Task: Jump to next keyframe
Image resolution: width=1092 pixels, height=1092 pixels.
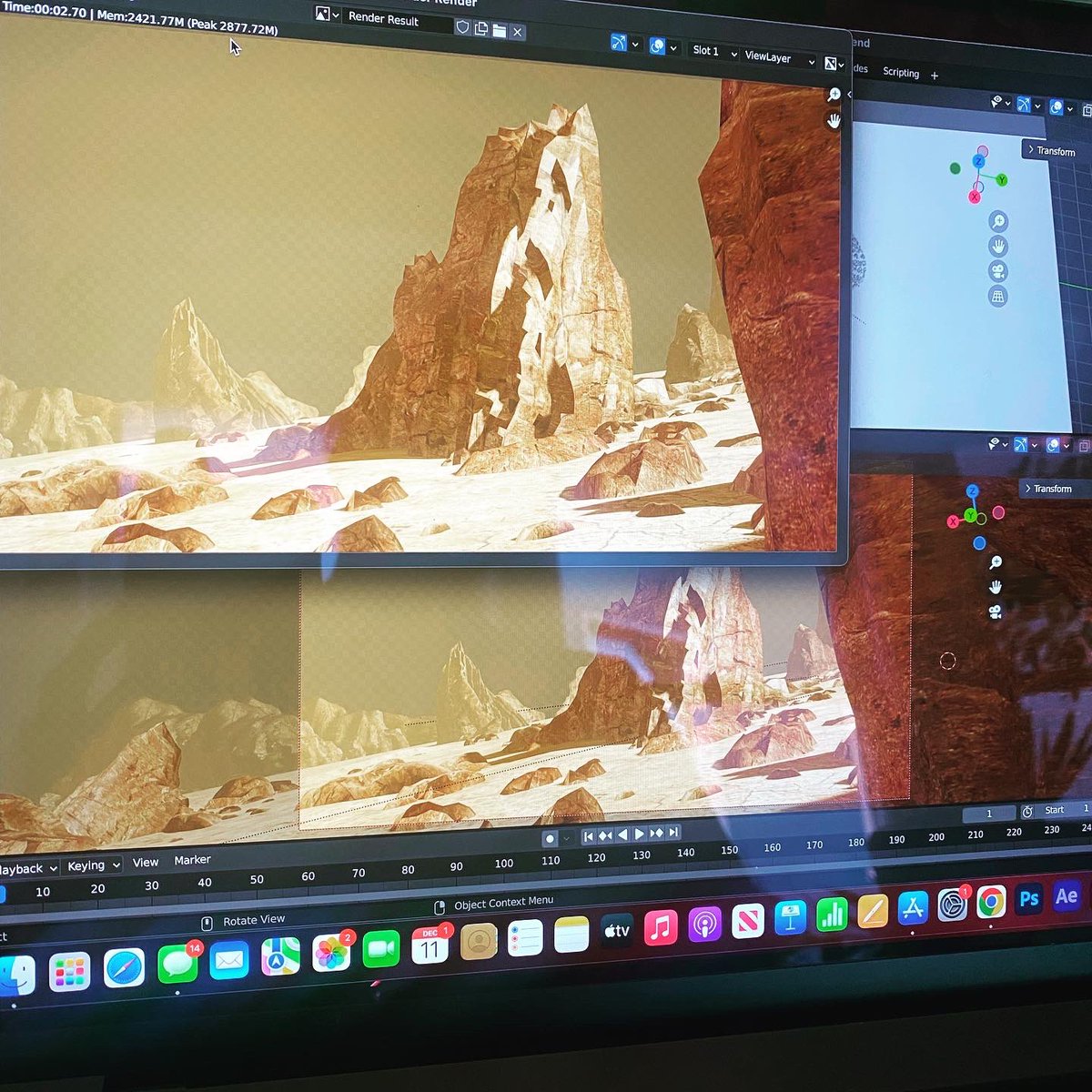Action: [656, 833]
